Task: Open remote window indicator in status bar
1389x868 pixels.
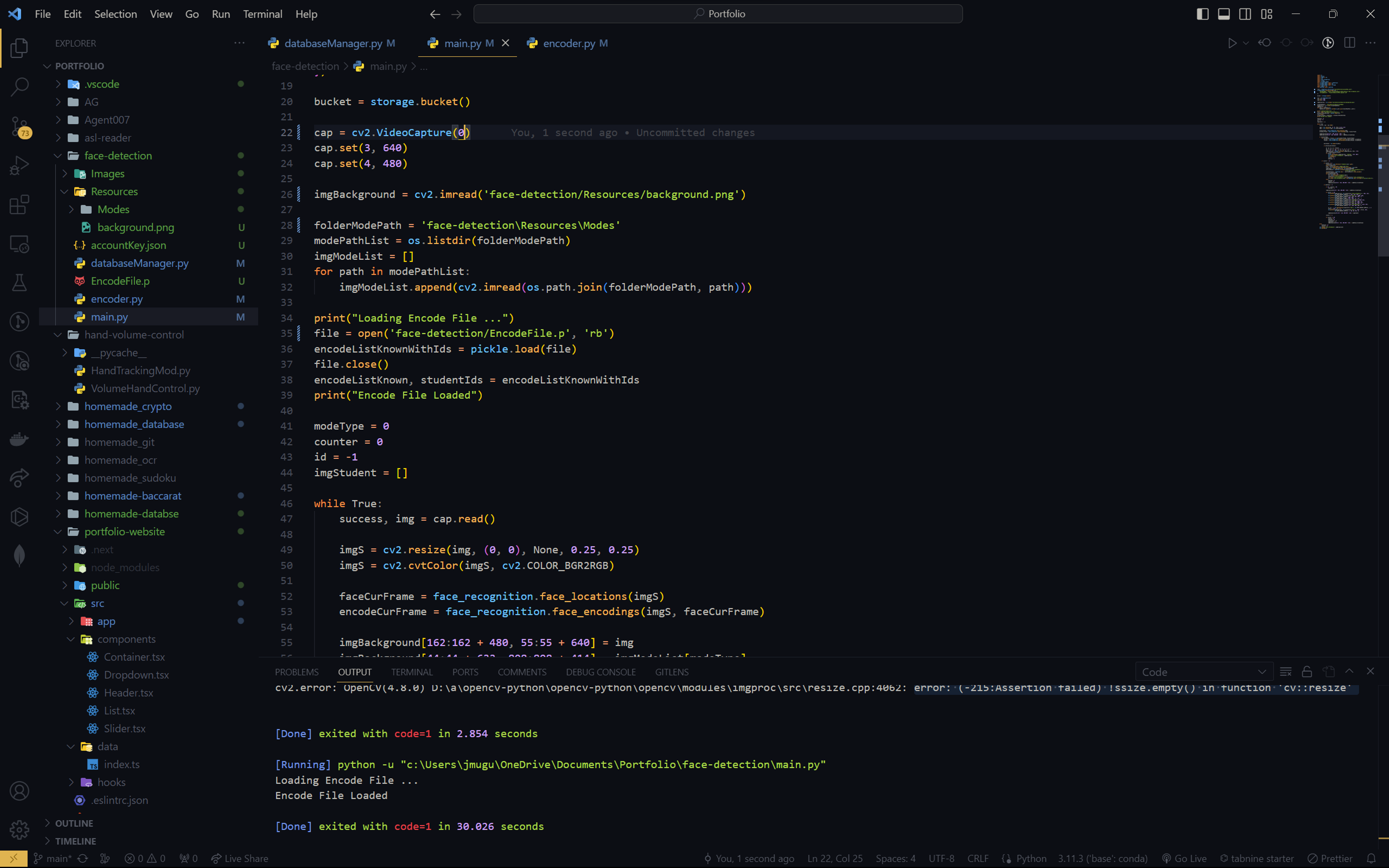Action: (14, 858)
